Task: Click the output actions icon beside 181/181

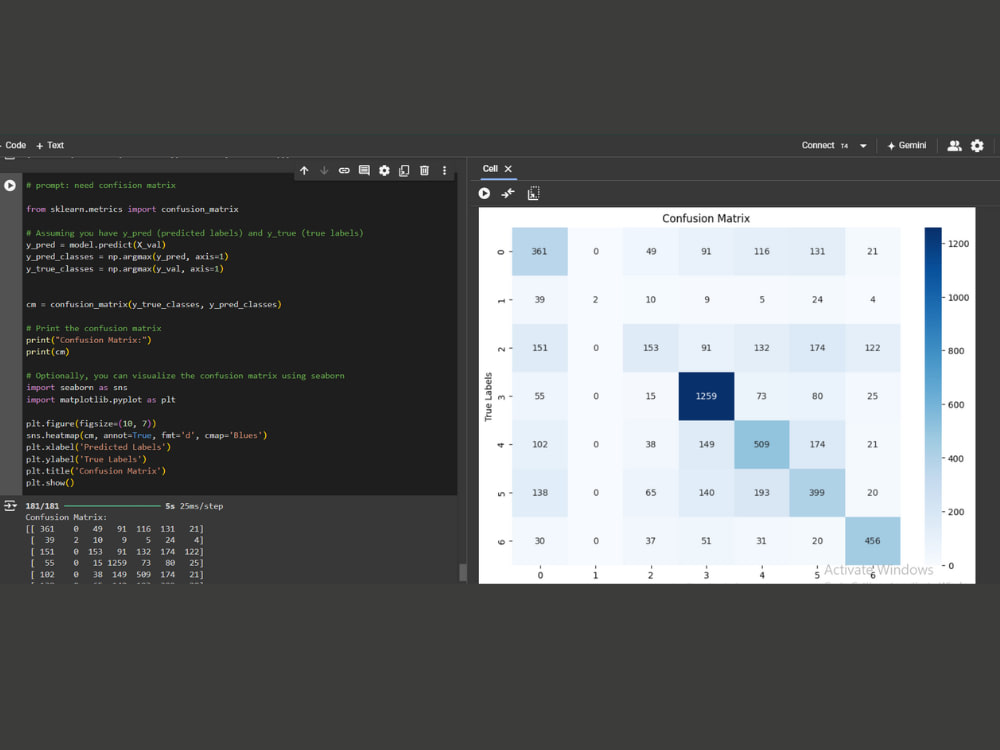Action: (x=10, y=506)
